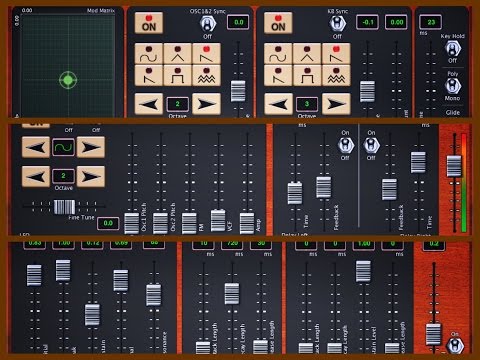Click the LFO sine waveform display
This screenshot has height=360, width=480.
click(x=63, y=147)
